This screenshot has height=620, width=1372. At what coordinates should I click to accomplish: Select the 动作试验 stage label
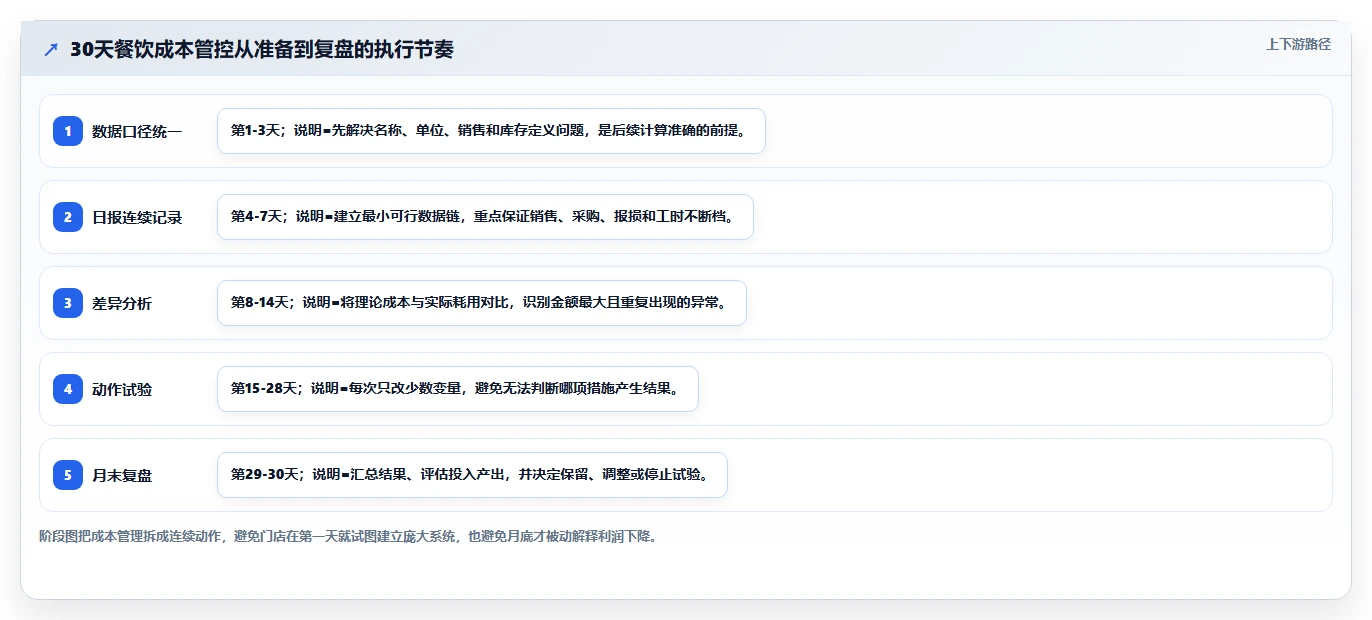(122, 389)
